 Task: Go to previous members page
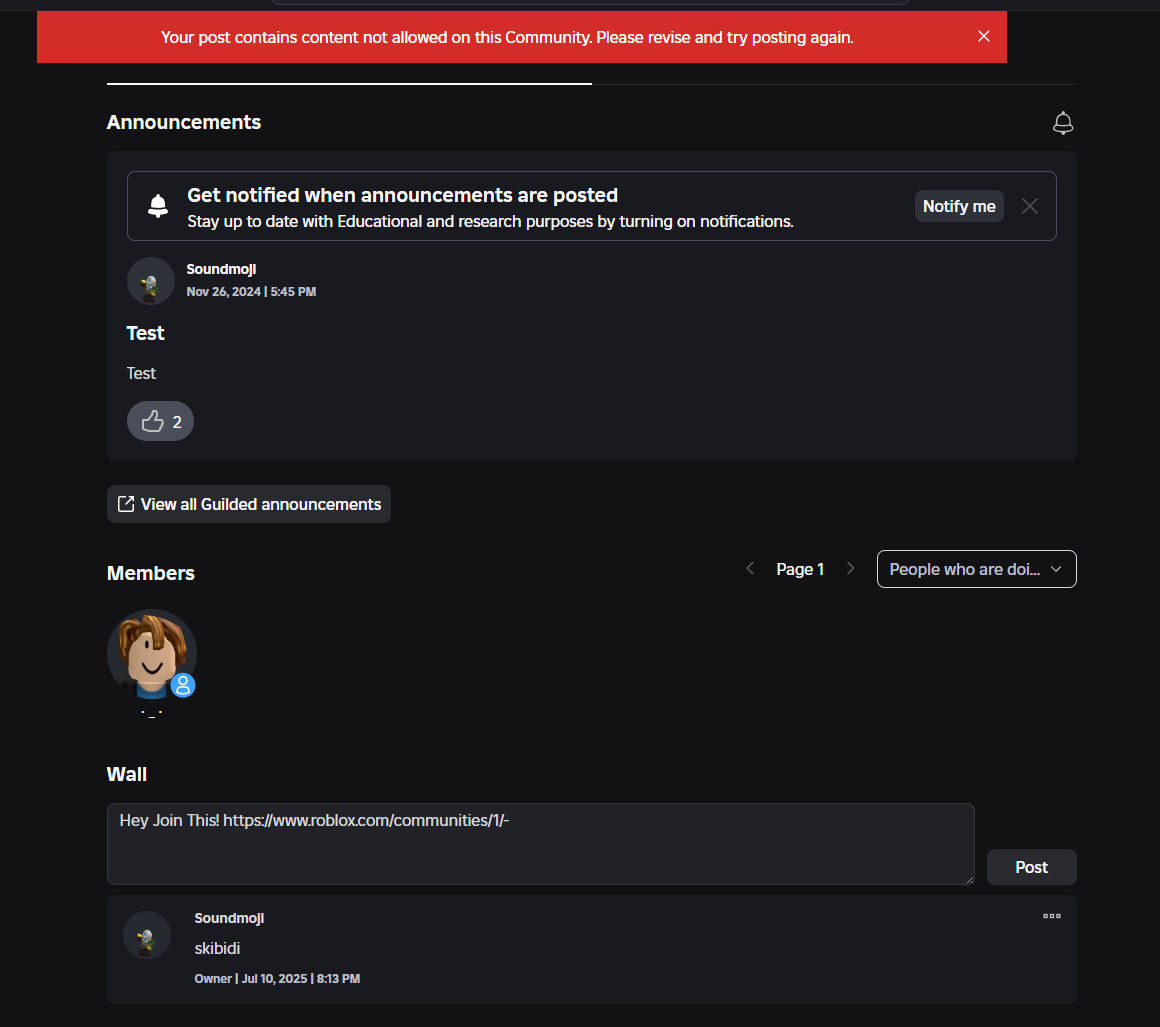(750, 569)
